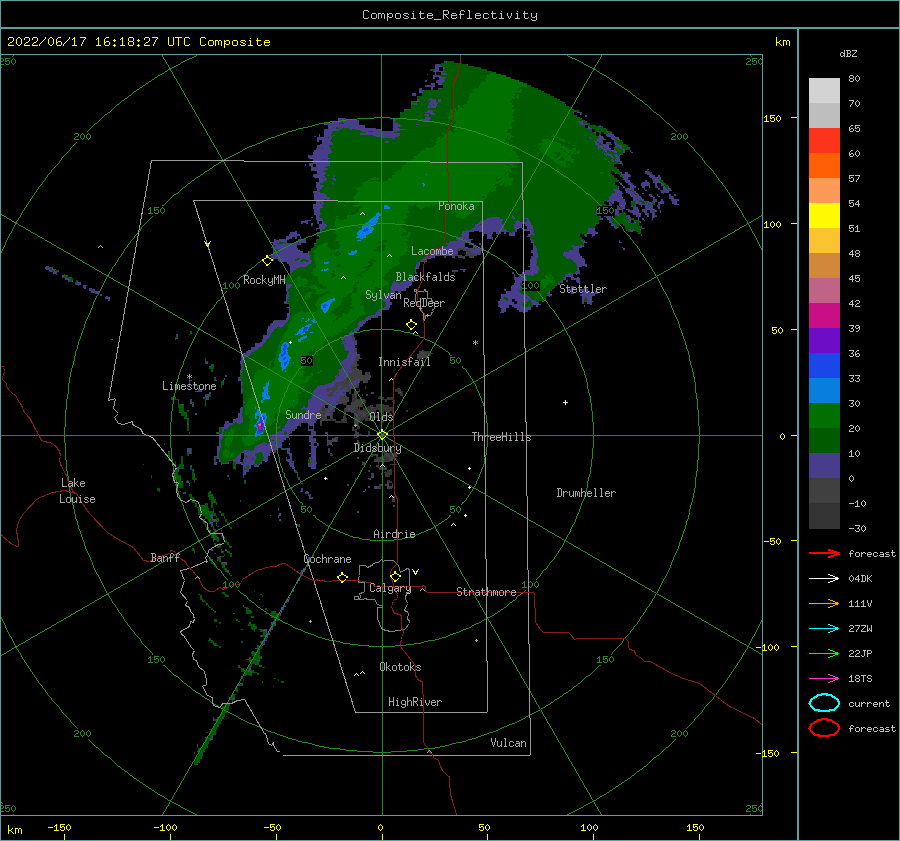The width and height of the screenshot is (900, 841).
Task: Click the yellow diamond marker near RedDeer
Action: (x=411, y=325)
